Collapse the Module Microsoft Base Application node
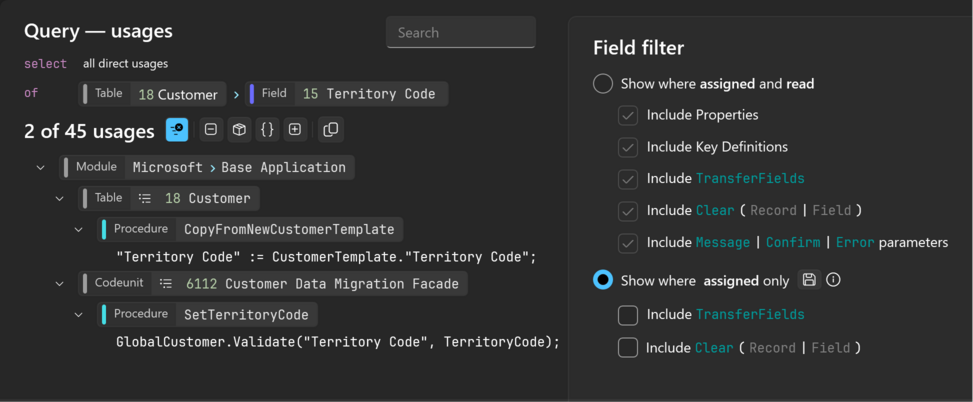The image size is (973, 402). [x=41, y=168]
